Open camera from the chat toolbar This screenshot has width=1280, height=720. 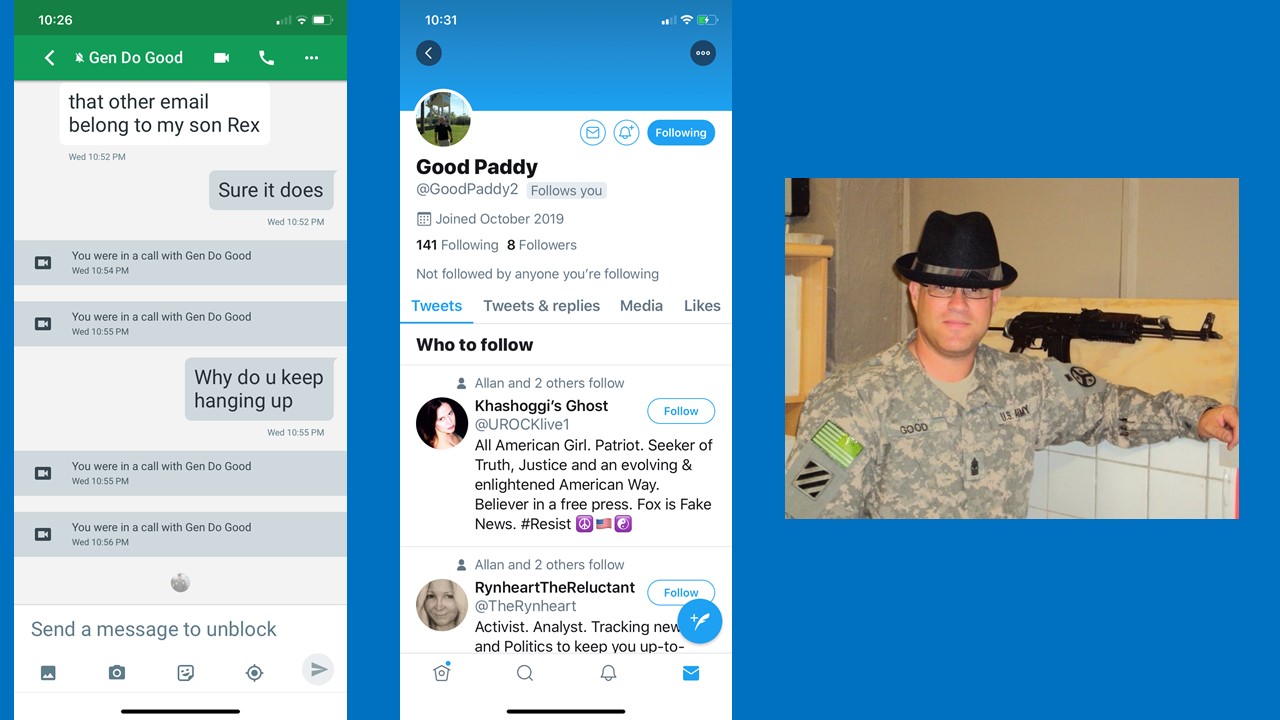click(x=117, y=673)
